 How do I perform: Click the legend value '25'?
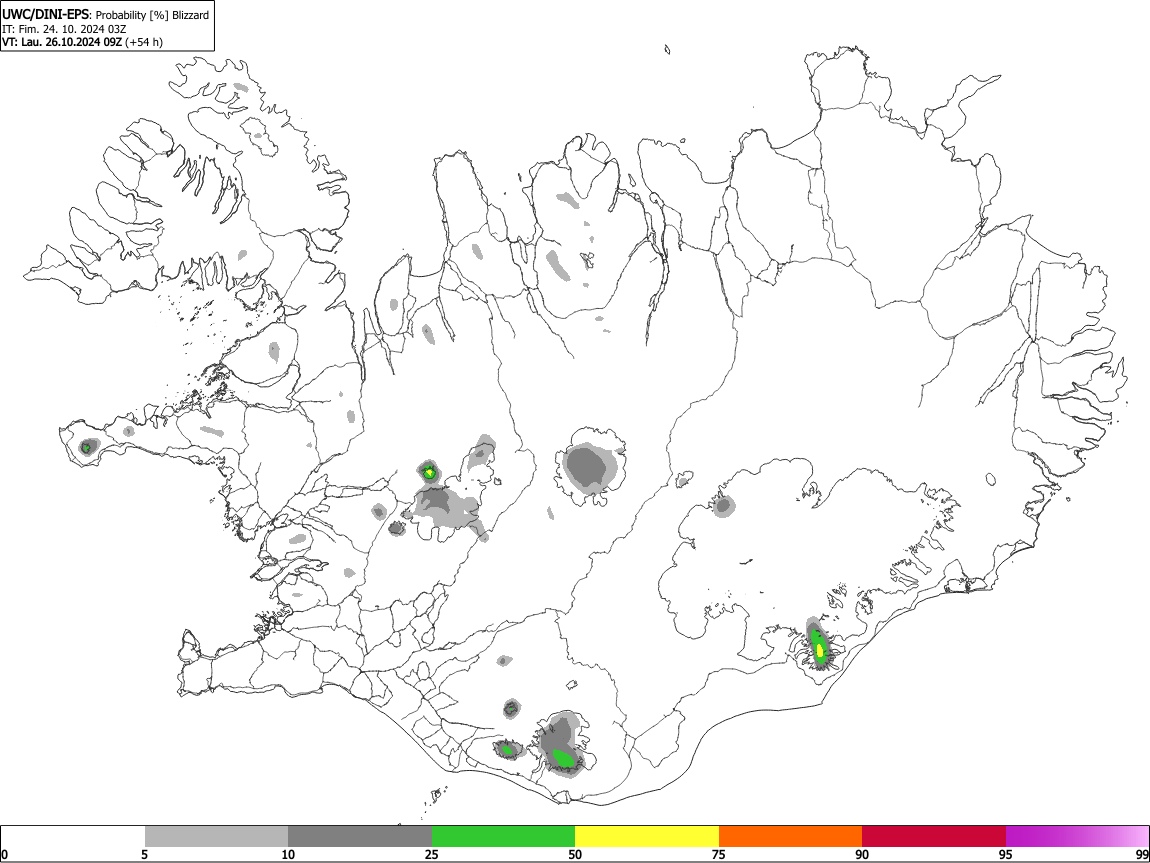tap(432, 854)
